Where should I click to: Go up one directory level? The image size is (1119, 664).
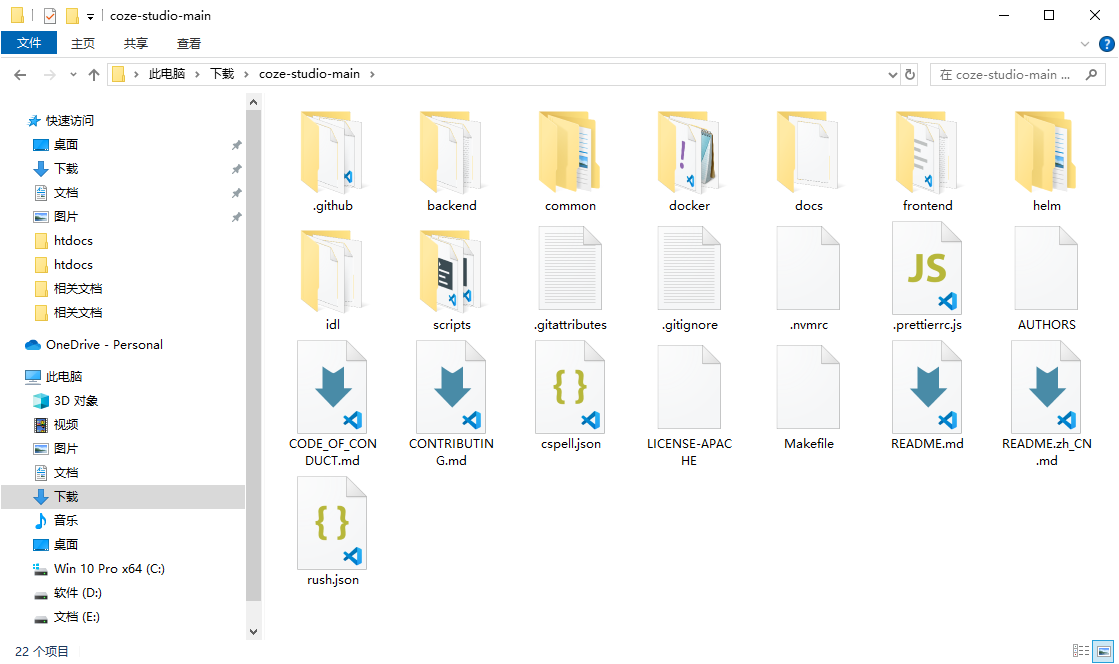[94, 74]
